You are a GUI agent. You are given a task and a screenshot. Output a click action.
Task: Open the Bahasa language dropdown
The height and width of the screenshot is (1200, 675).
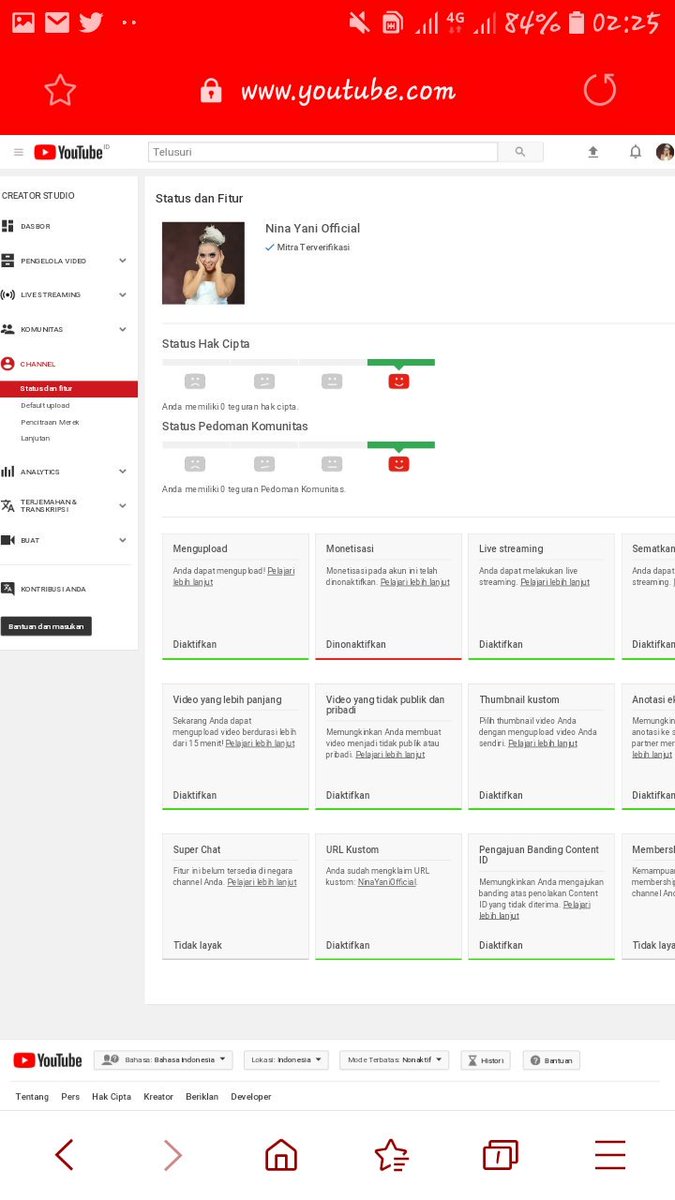click(x=164, y=1060)
